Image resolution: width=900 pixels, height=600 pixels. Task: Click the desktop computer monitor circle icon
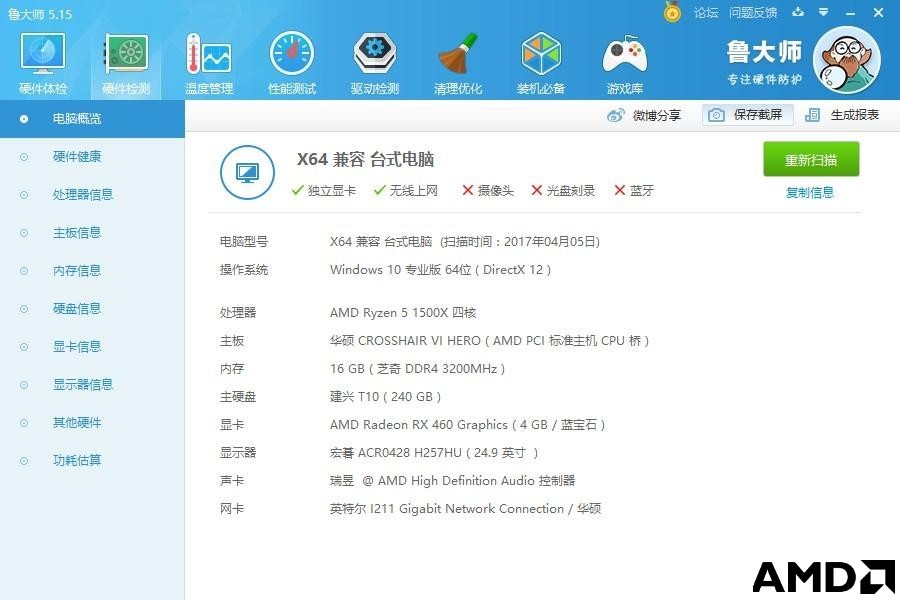click(247, 172)
